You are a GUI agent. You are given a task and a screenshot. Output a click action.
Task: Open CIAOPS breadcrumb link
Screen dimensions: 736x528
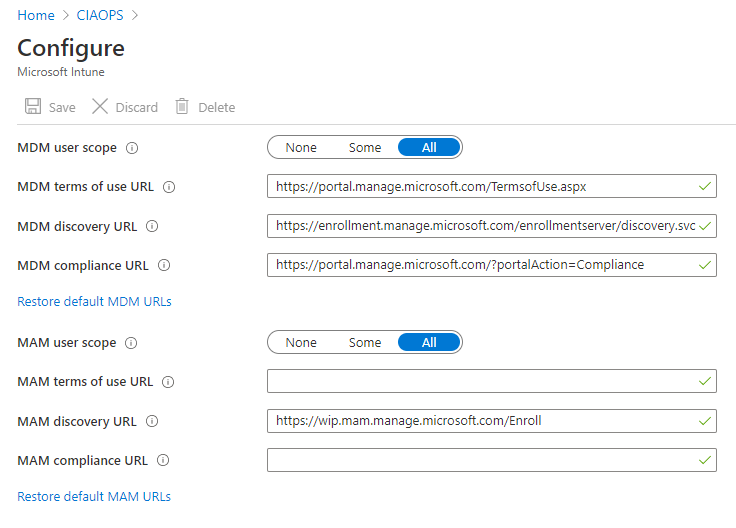pyautogui.click(x=101, y=15)
